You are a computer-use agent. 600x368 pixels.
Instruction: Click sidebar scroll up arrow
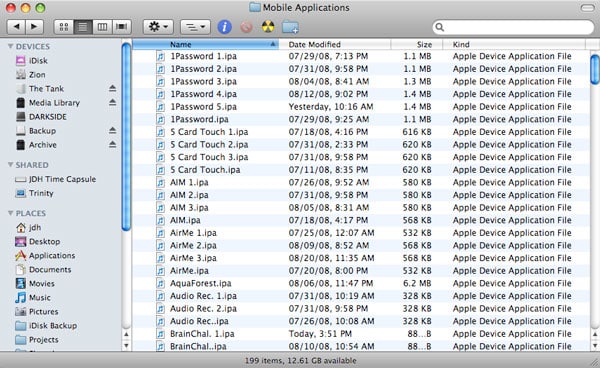point(126,335)
